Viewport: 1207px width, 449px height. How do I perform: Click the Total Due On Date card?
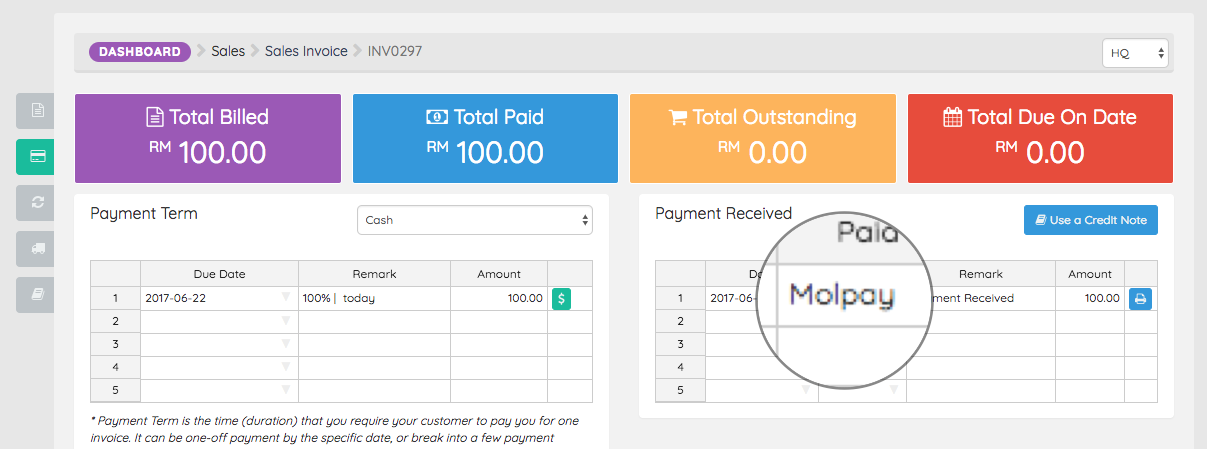[x=1040, y=138]
